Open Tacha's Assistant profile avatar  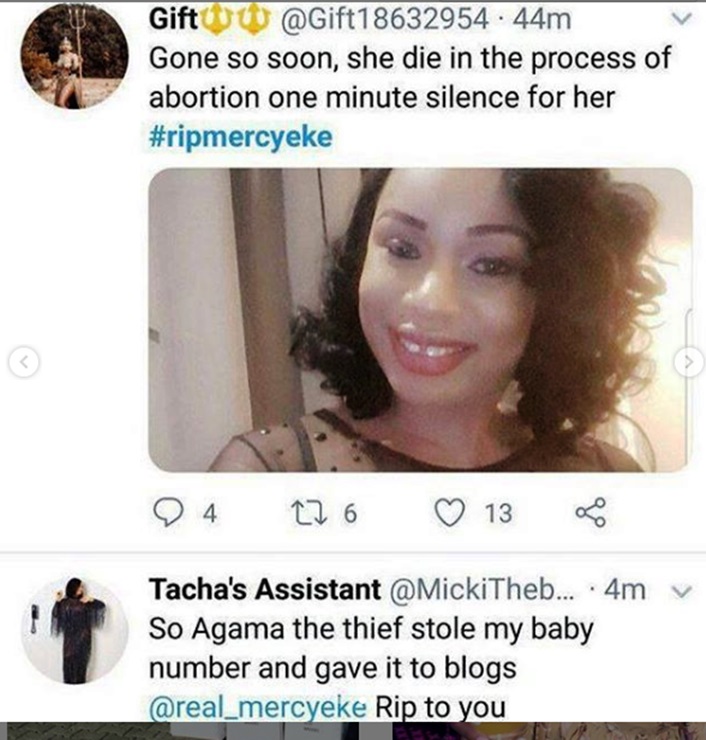(74, 628)
